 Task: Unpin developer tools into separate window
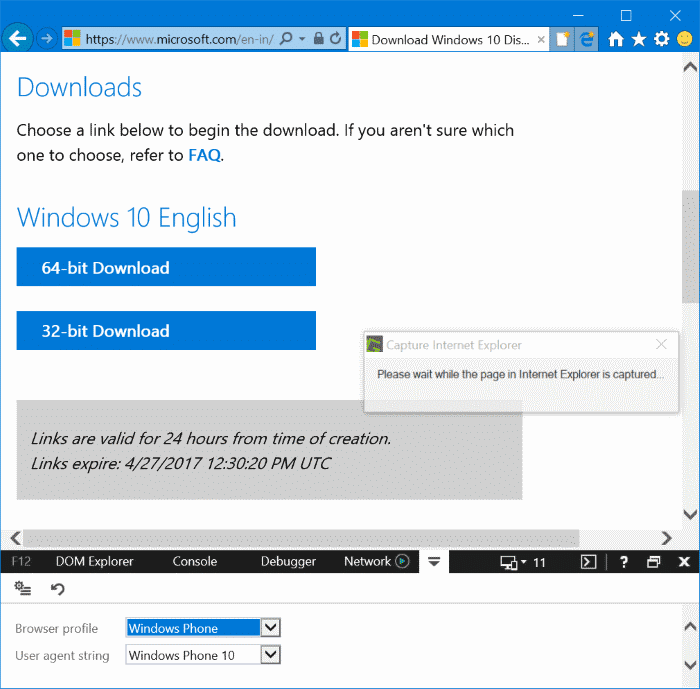654,562
